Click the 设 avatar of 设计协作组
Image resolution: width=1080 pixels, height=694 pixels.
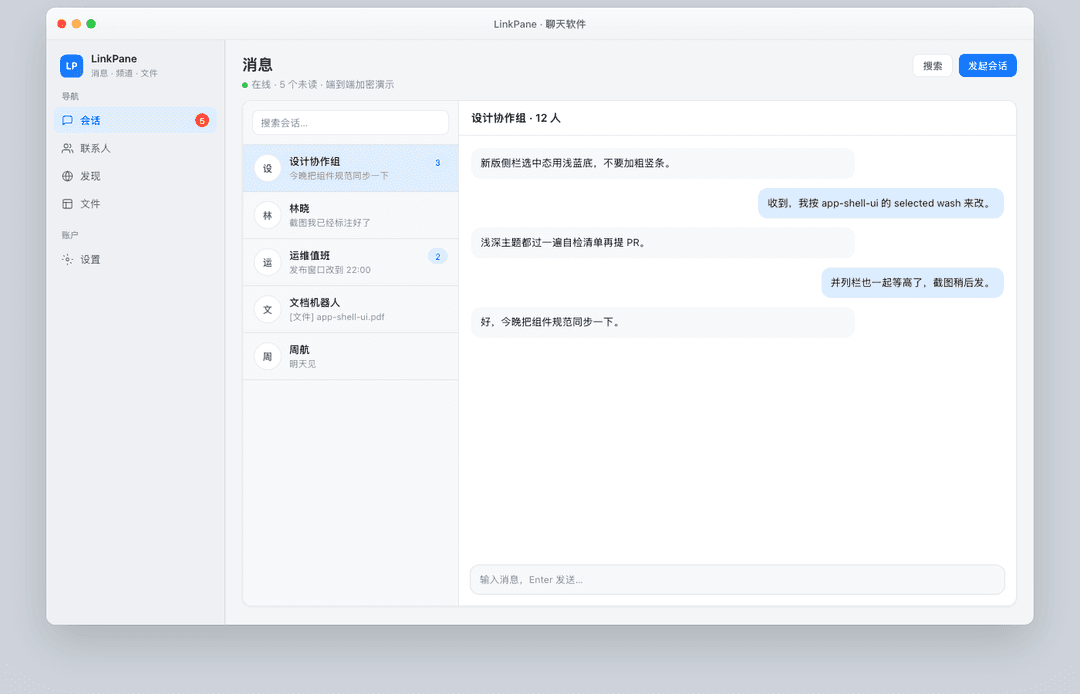tap(267, 168)
